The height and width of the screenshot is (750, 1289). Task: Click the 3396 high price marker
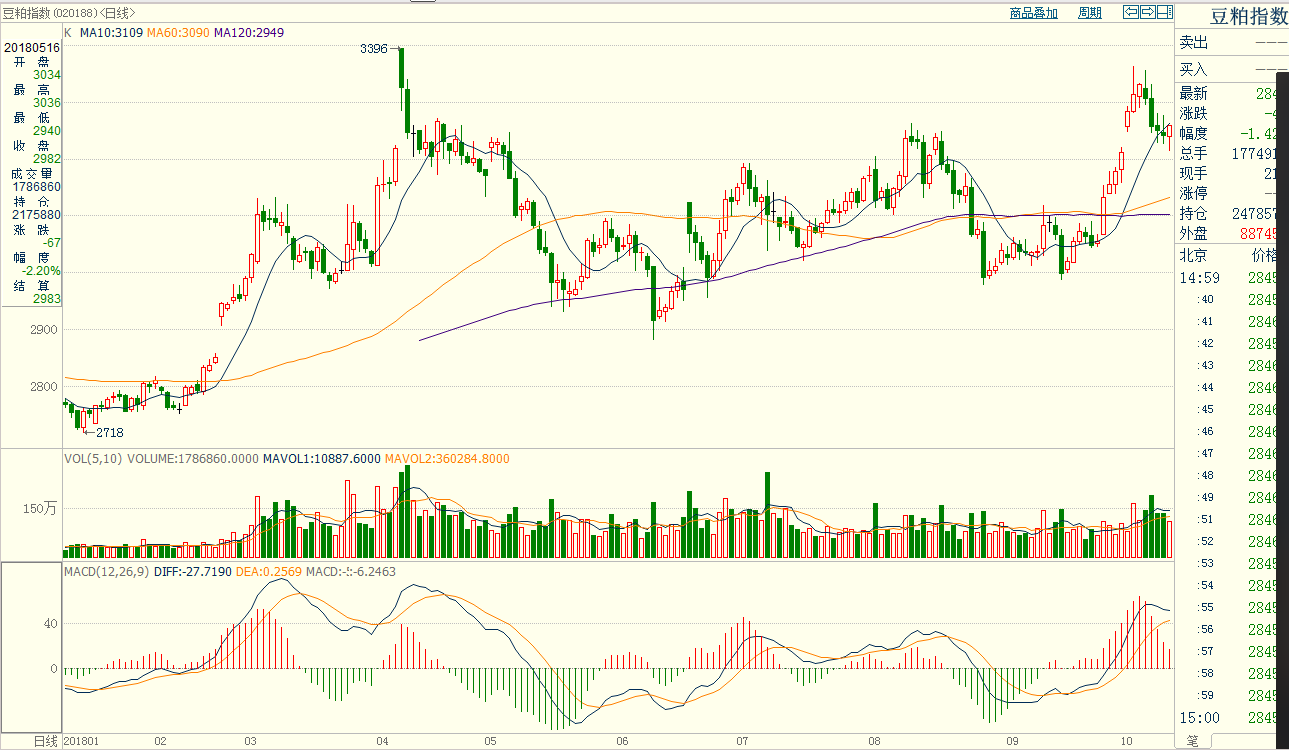(374, 48)
